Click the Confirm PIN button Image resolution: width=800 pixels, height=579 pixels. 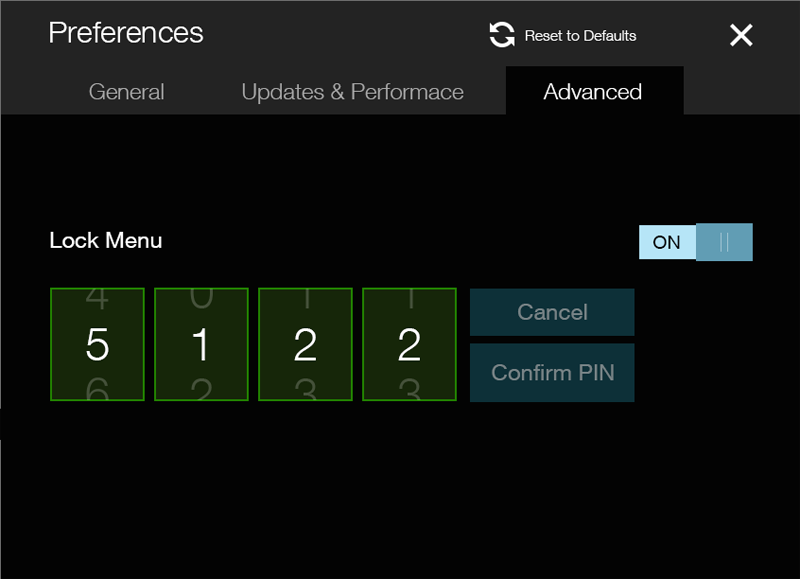click(x=552, y=373)
